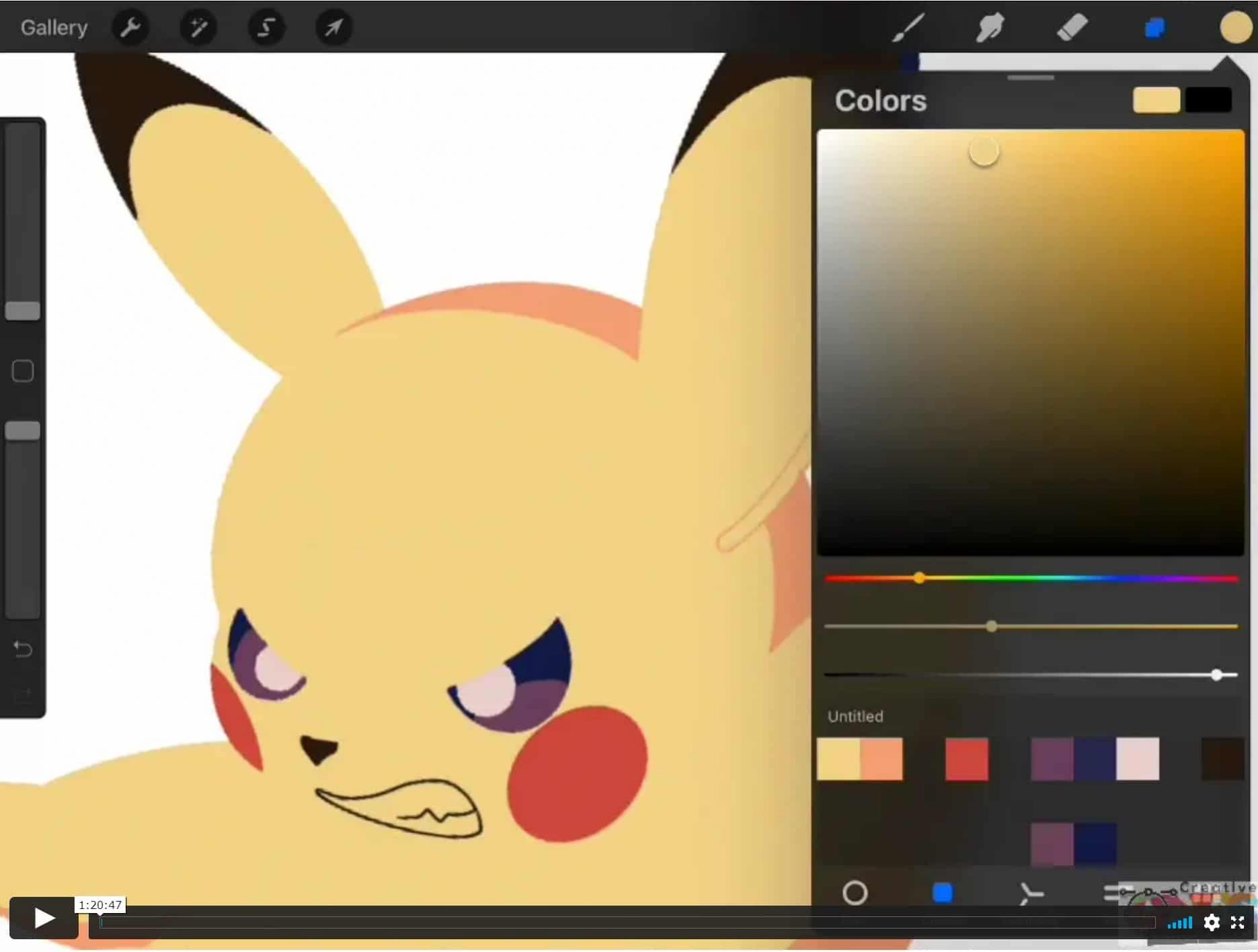Open the Layers panel

1154,28
